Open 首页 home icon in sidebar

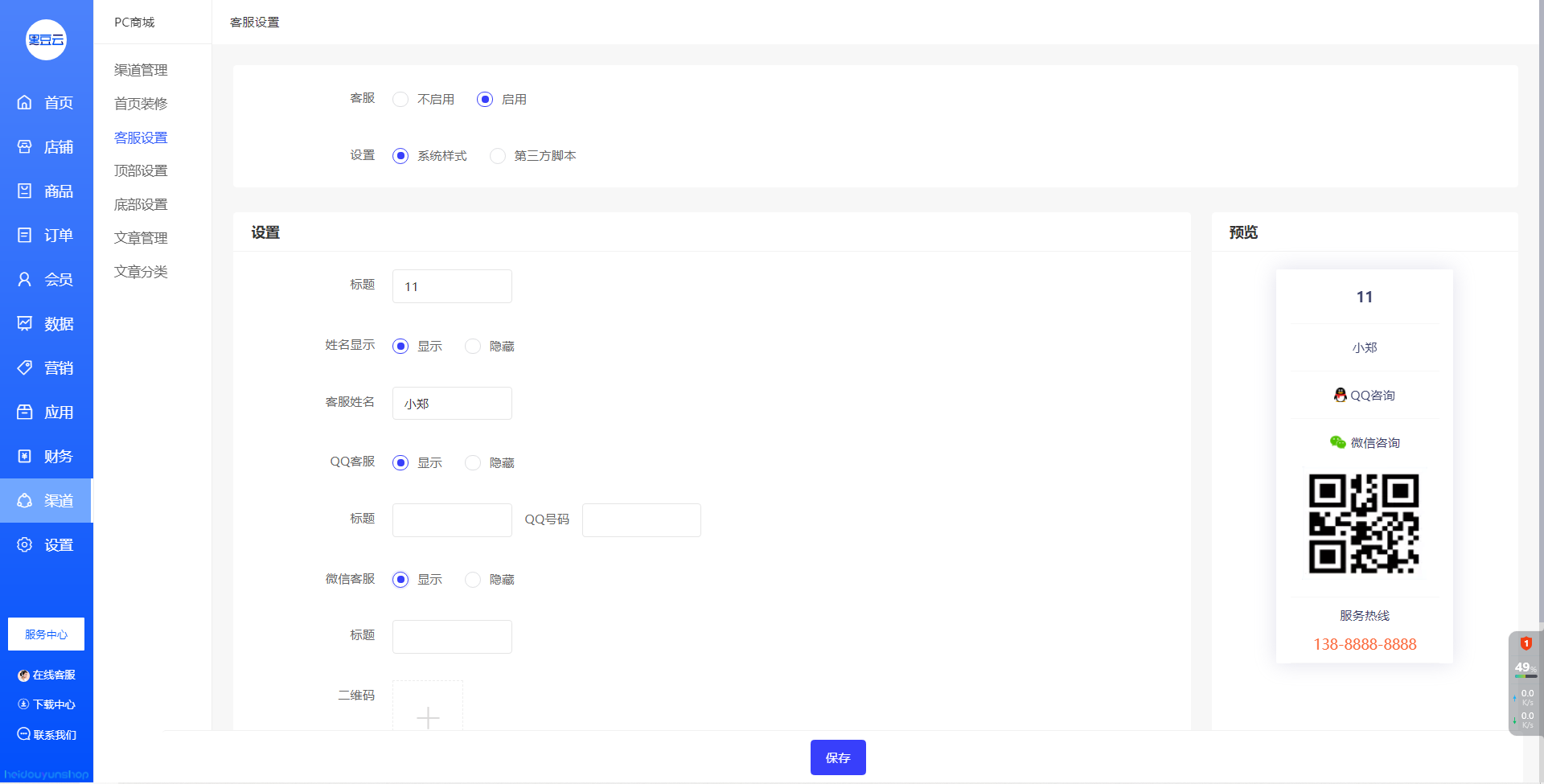(x=25, y=102)
